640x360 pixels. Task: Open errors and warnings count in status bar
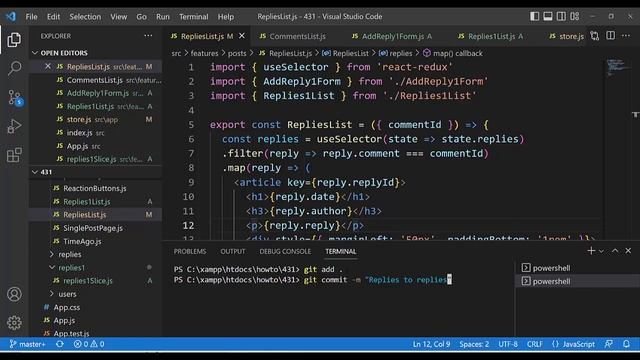(89, 344)
